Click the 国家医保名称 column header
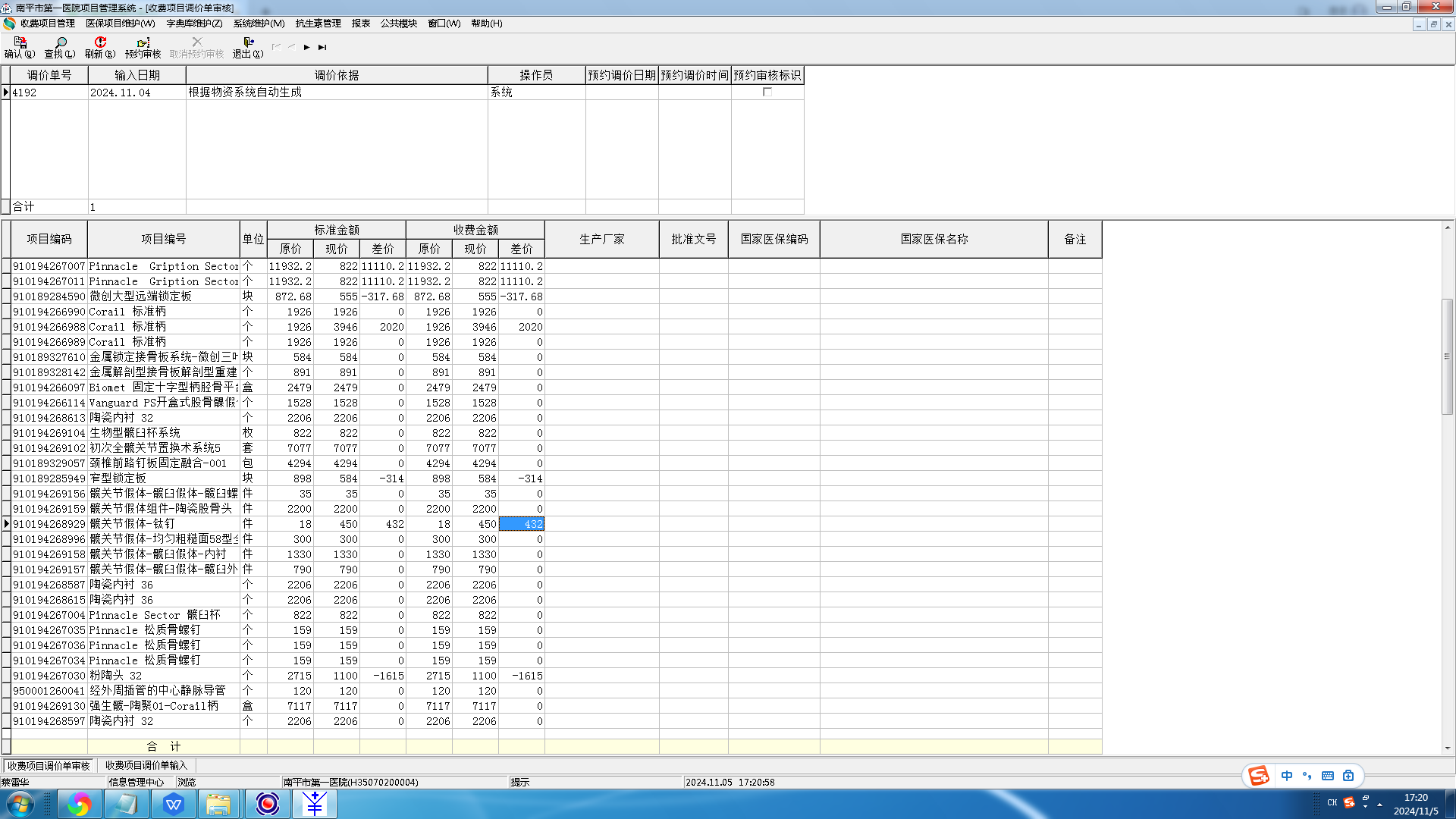 (x=934, y=239)
